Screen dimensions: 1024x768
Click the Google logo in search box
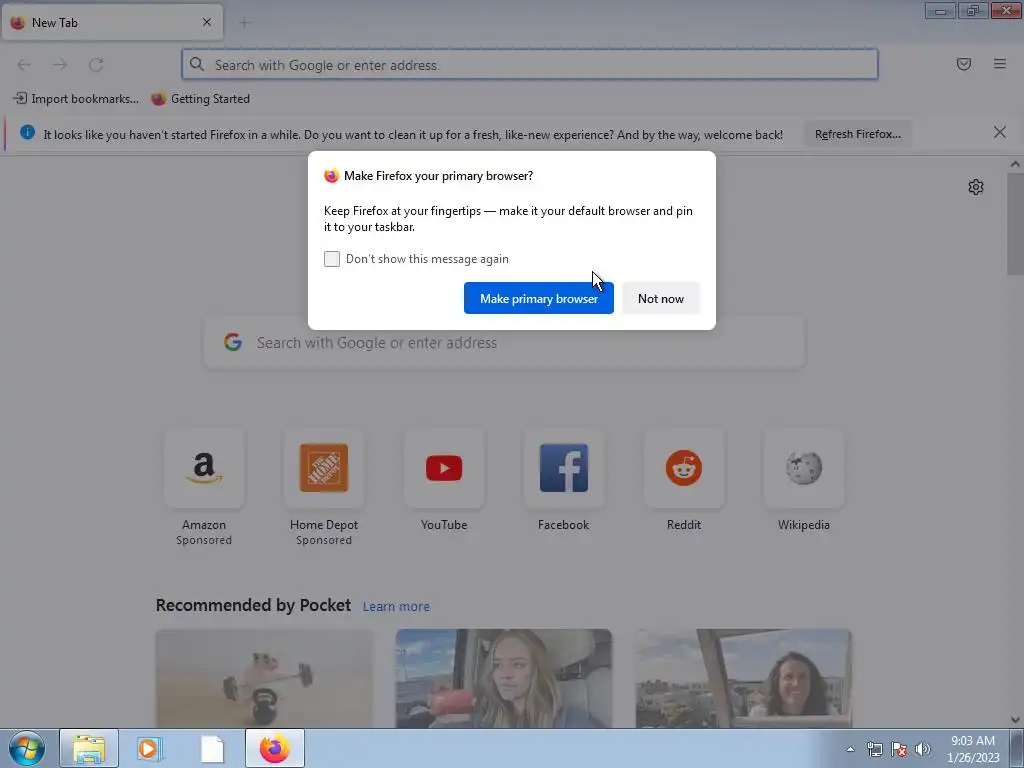click(233, 342)
